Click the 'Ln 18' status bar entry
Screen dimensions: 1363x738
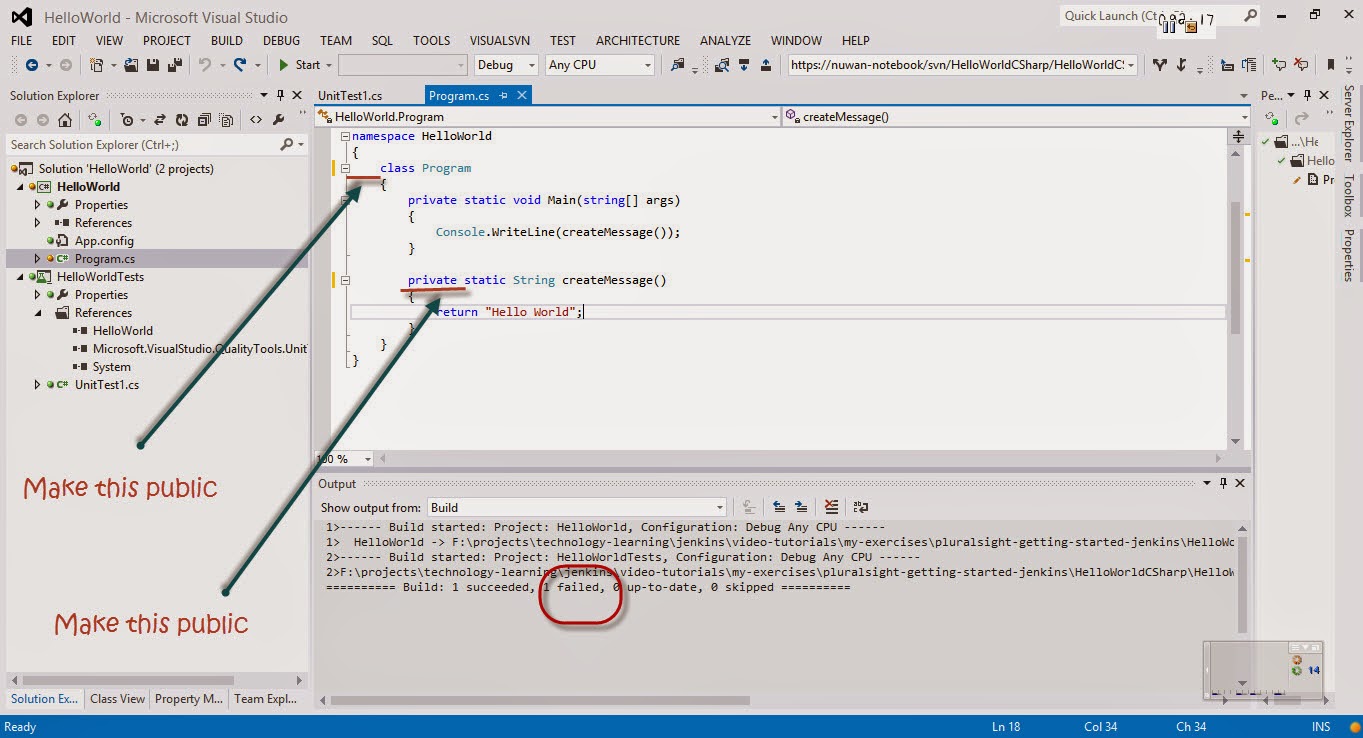click(1007, 727)
